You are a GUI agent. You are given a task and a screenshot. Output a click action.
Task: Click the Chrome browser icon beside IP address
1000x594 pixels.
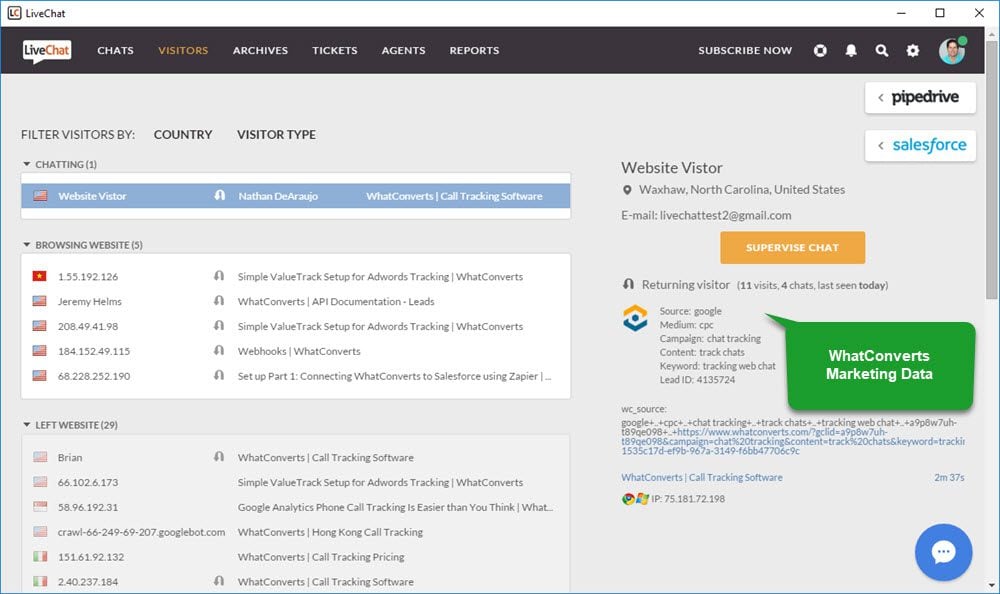[628, 499]
